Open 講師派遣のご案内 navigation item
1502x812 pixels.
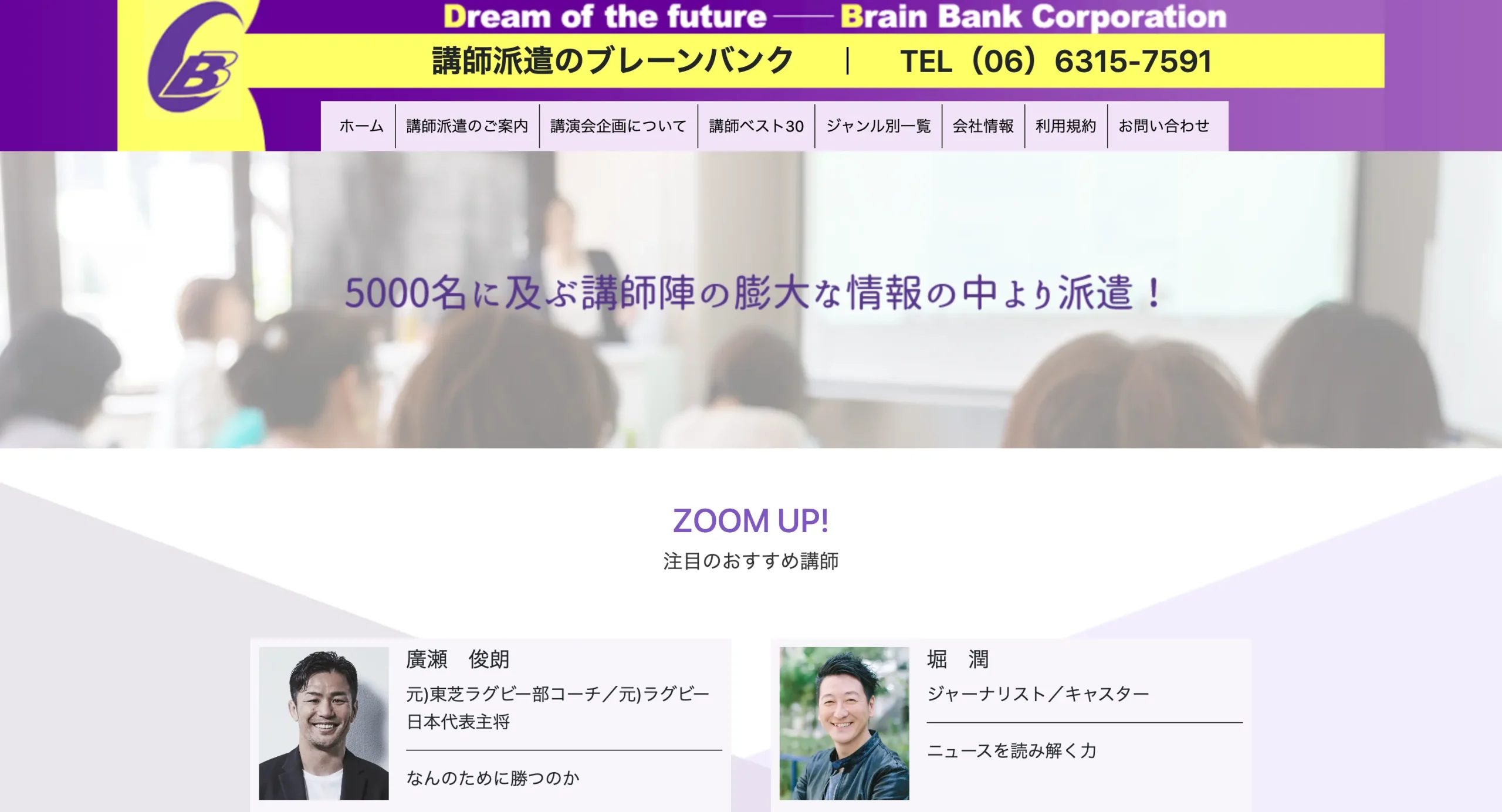467,126
